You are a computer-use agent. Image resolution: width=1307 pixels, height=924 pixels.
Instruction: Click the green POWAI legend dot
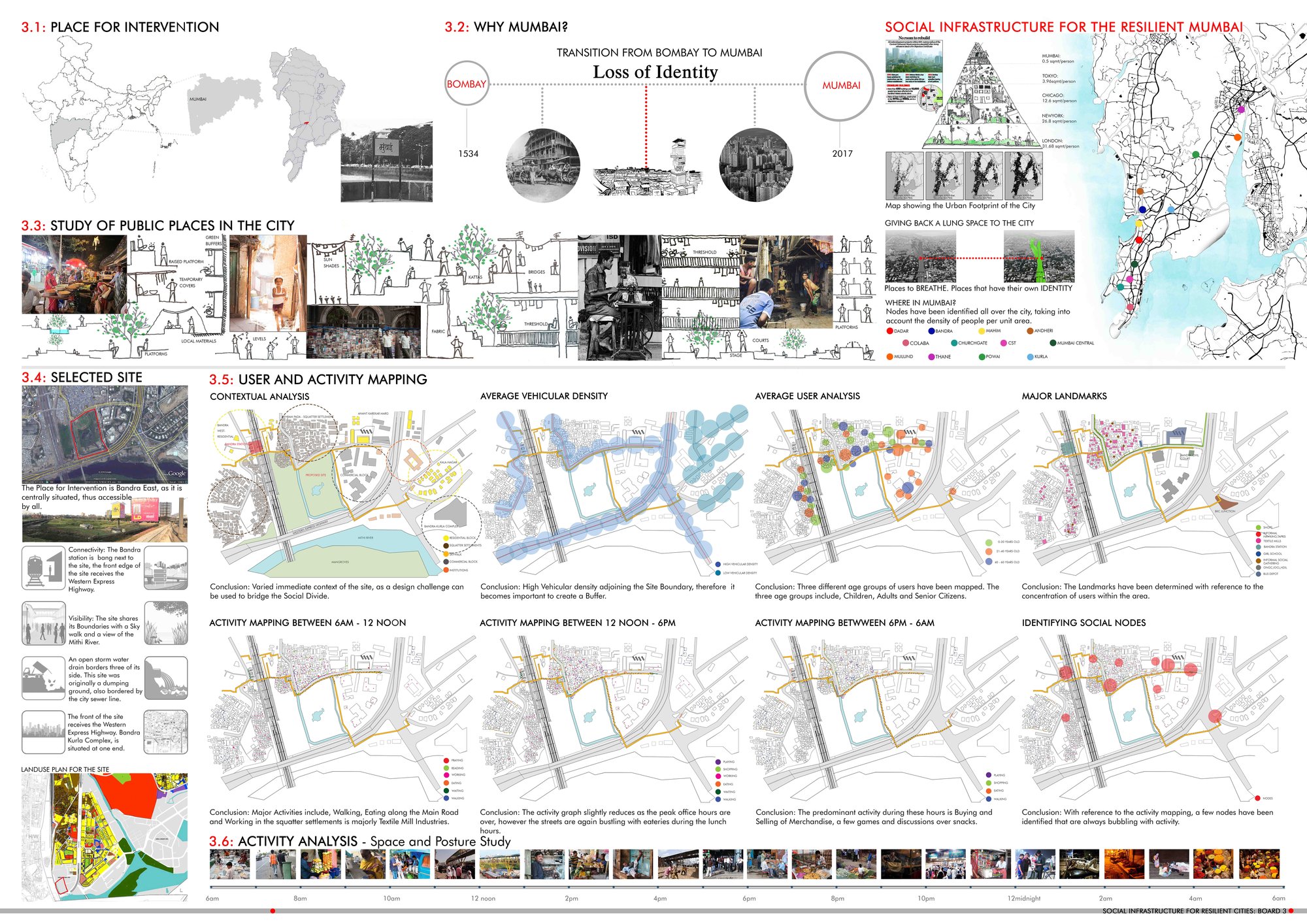point(982,357)
